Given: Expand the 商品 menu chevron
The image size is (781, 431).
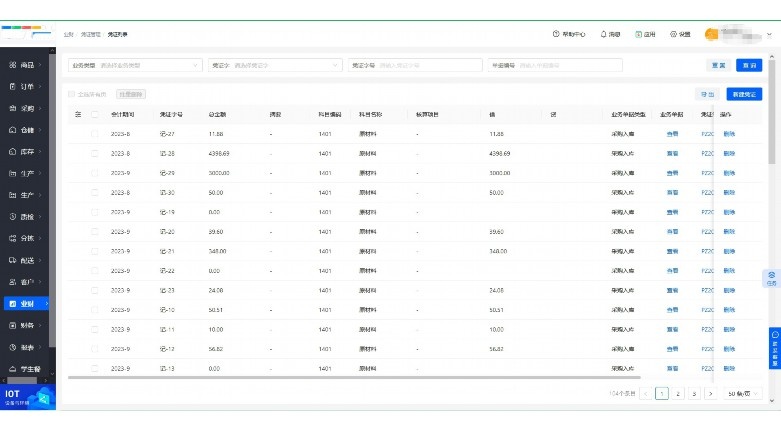Looking at the screenshot, I should click(40, 65).
